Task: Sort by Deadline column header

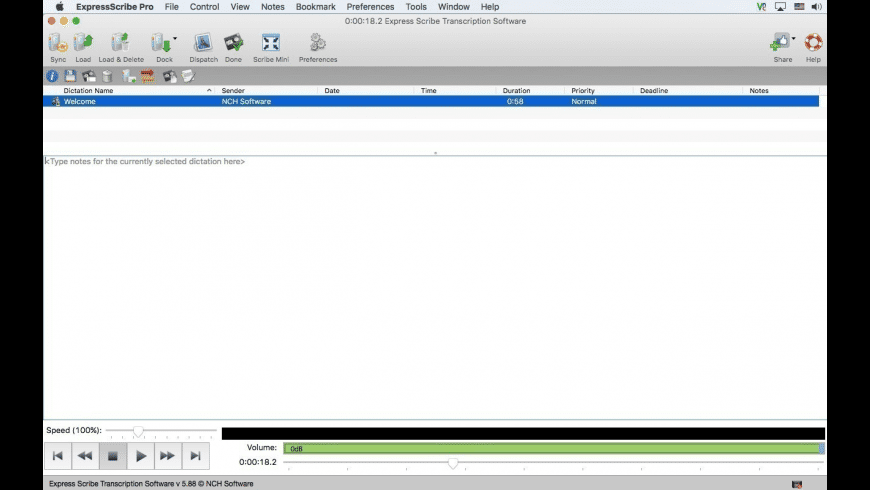Action: (x=654, y=90)
